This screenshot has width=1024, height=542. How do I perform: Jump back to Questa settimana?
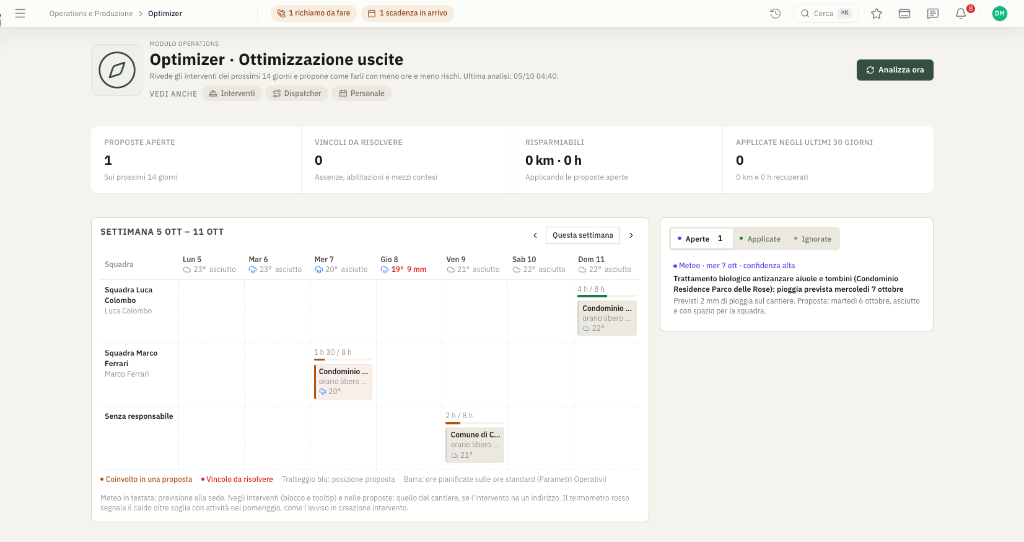(583, 235)
